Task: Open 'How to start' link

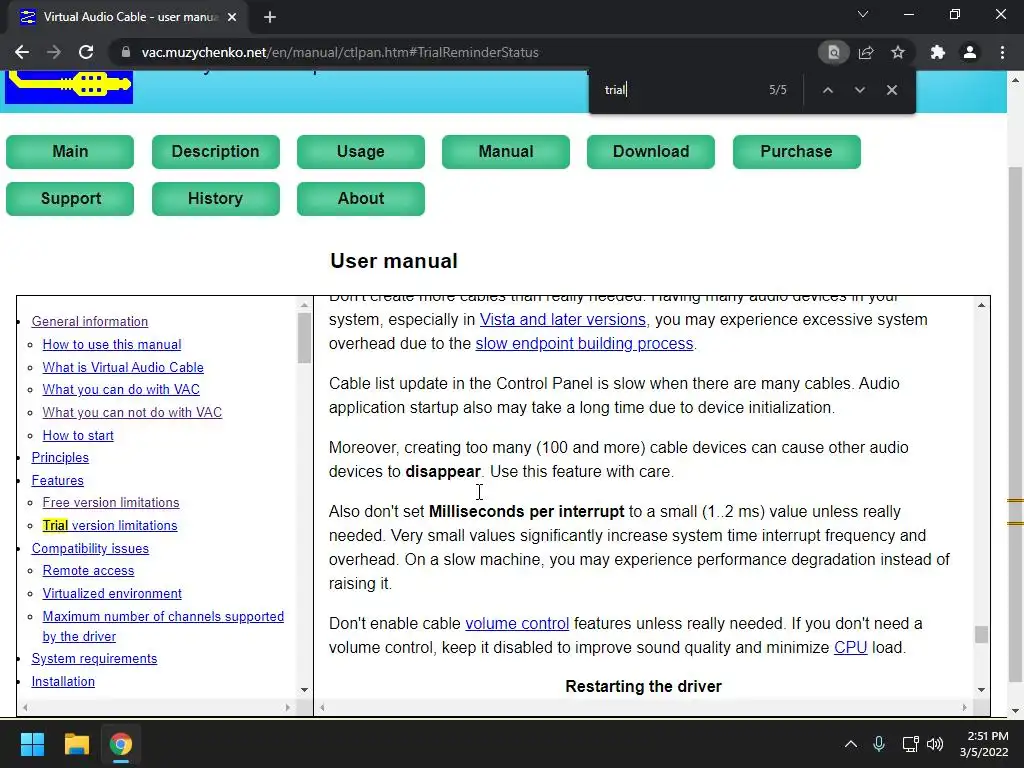Action: coord(78,435)
